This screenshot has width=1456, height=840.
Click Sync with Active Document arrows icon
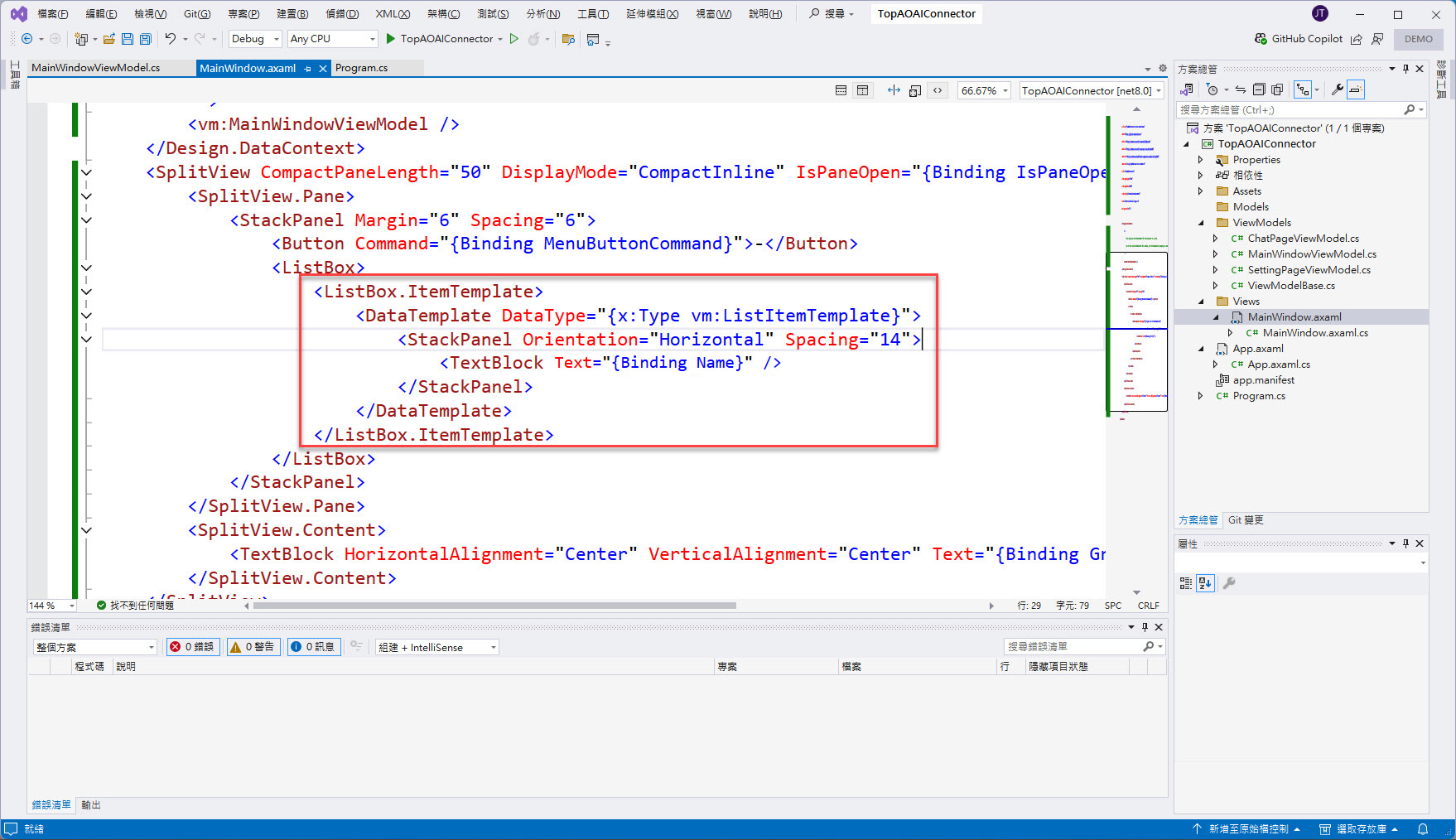[1241, 89]
